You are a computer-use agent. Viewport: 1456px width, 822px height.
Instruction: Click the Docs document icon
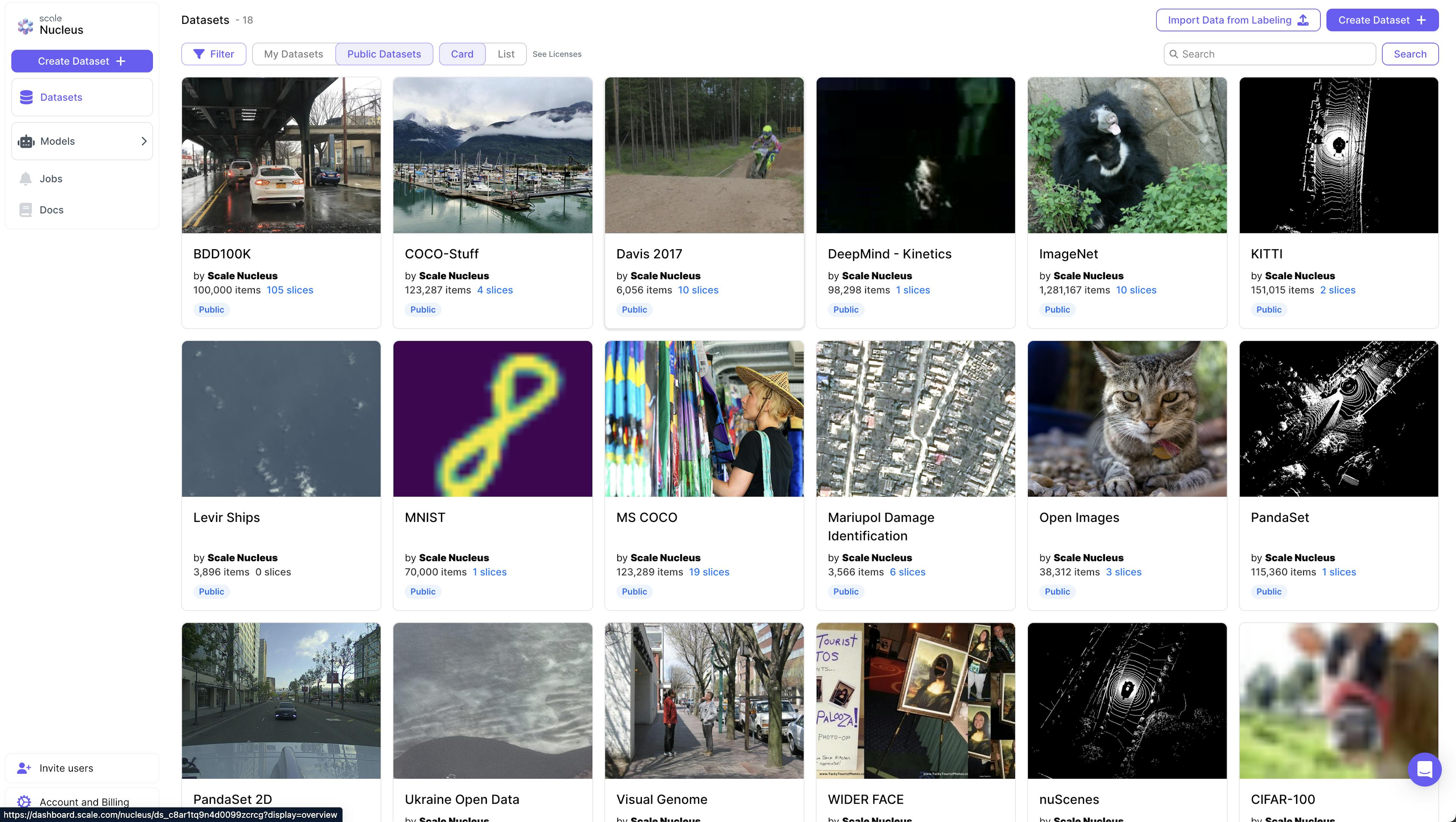click(25, 210)
